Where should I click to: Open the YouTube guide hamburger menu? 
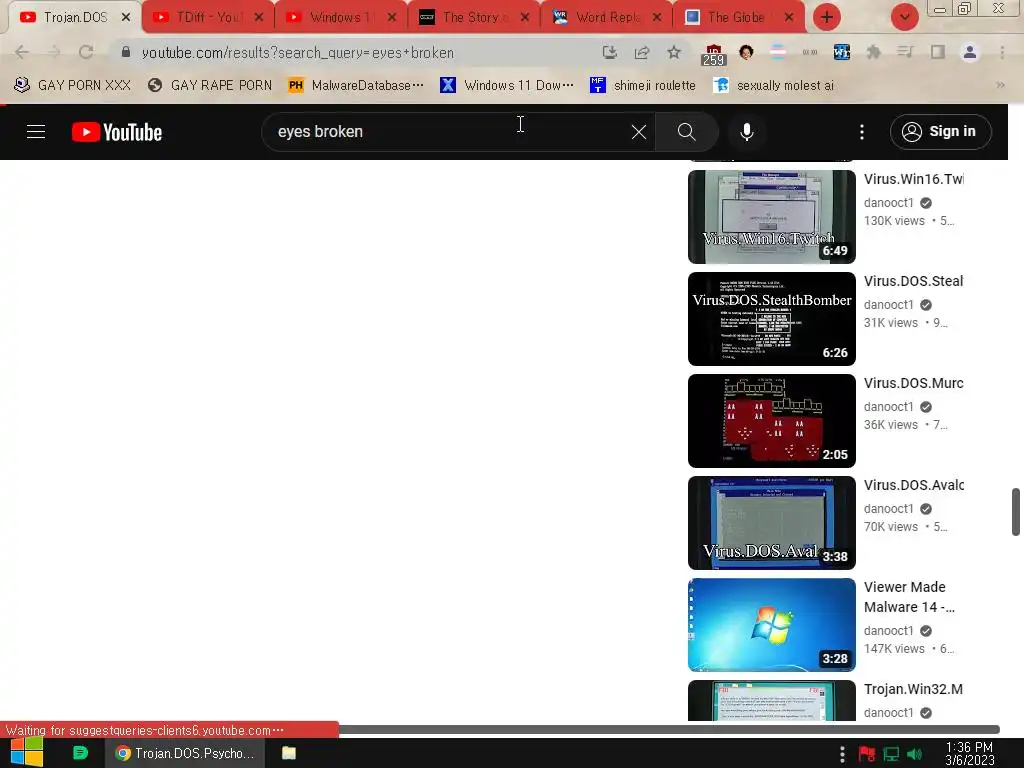36,132
